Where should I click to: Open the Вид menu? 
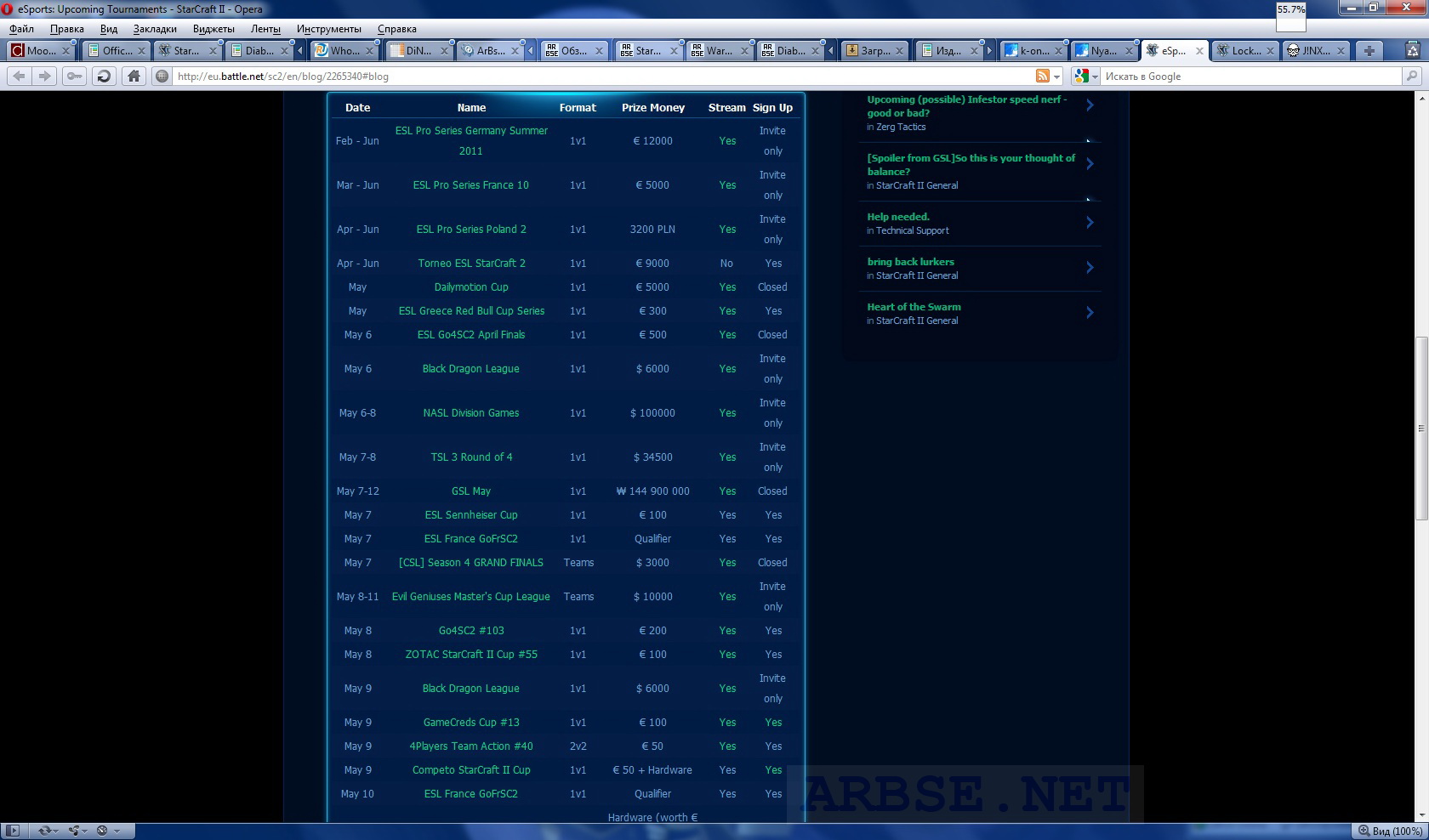(x=109, y=29)
